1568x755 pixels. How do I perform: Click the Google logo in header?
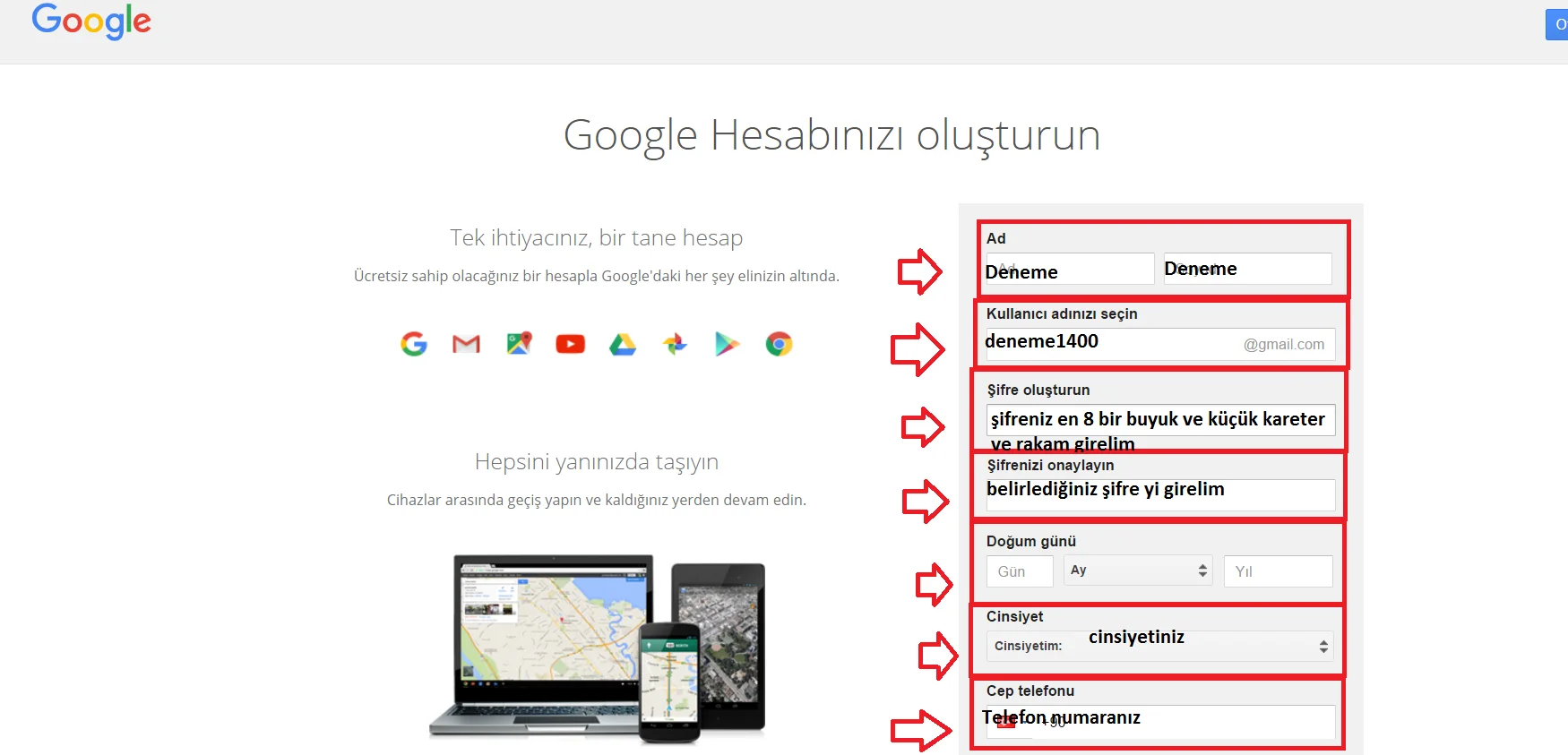pos(91,21)
